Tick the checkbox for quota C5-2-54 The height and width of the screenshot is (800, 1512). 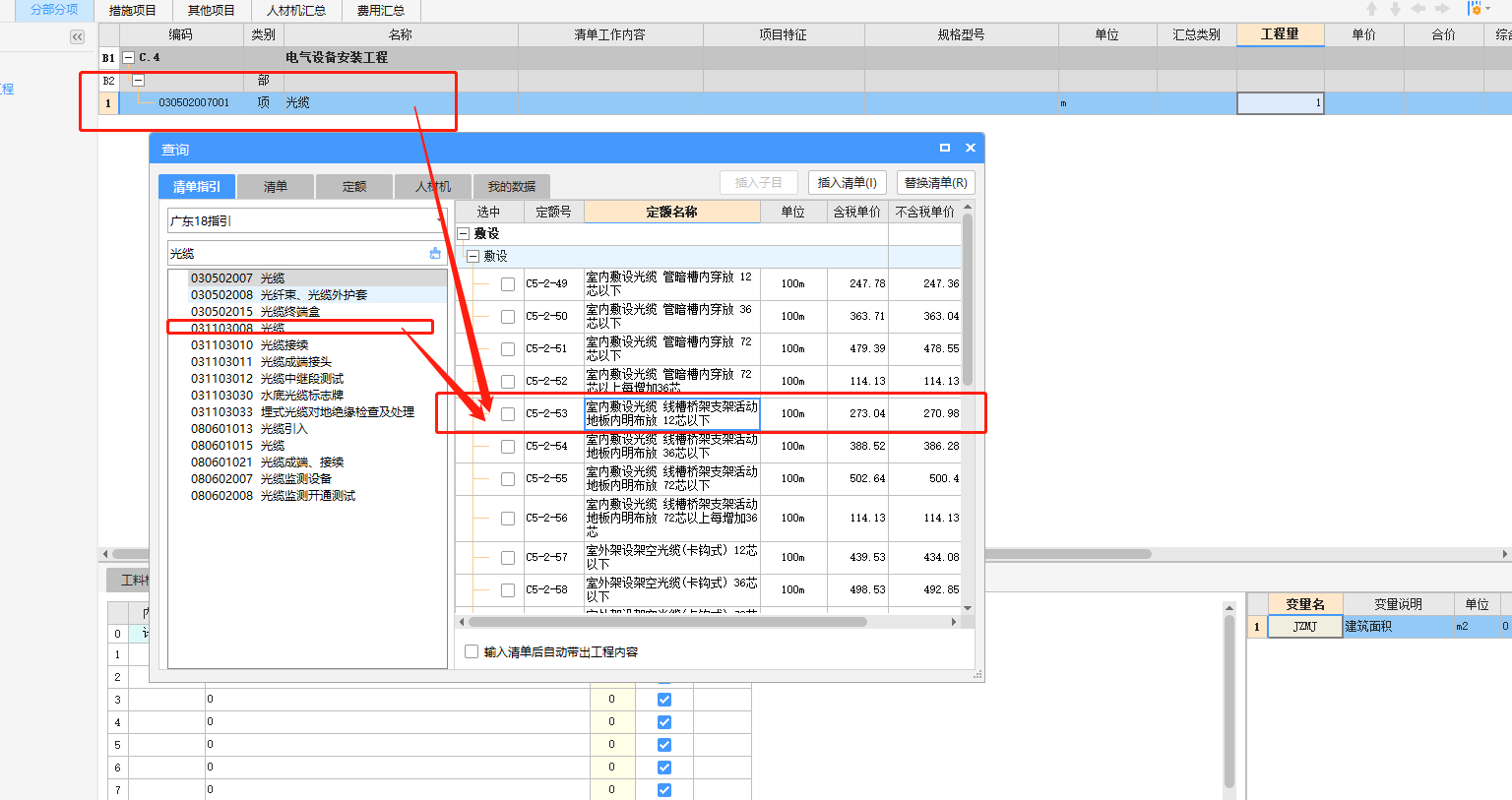pos(508,447)
